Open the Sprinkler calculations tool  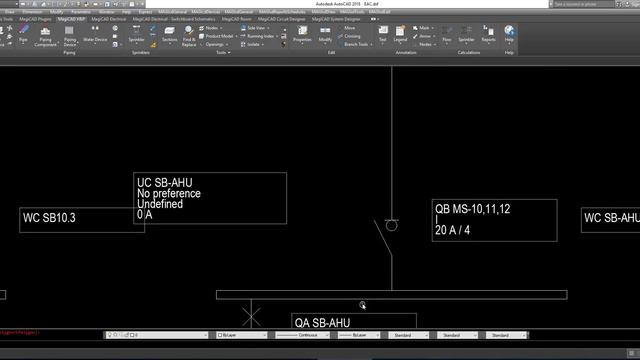tap(466, 34)
